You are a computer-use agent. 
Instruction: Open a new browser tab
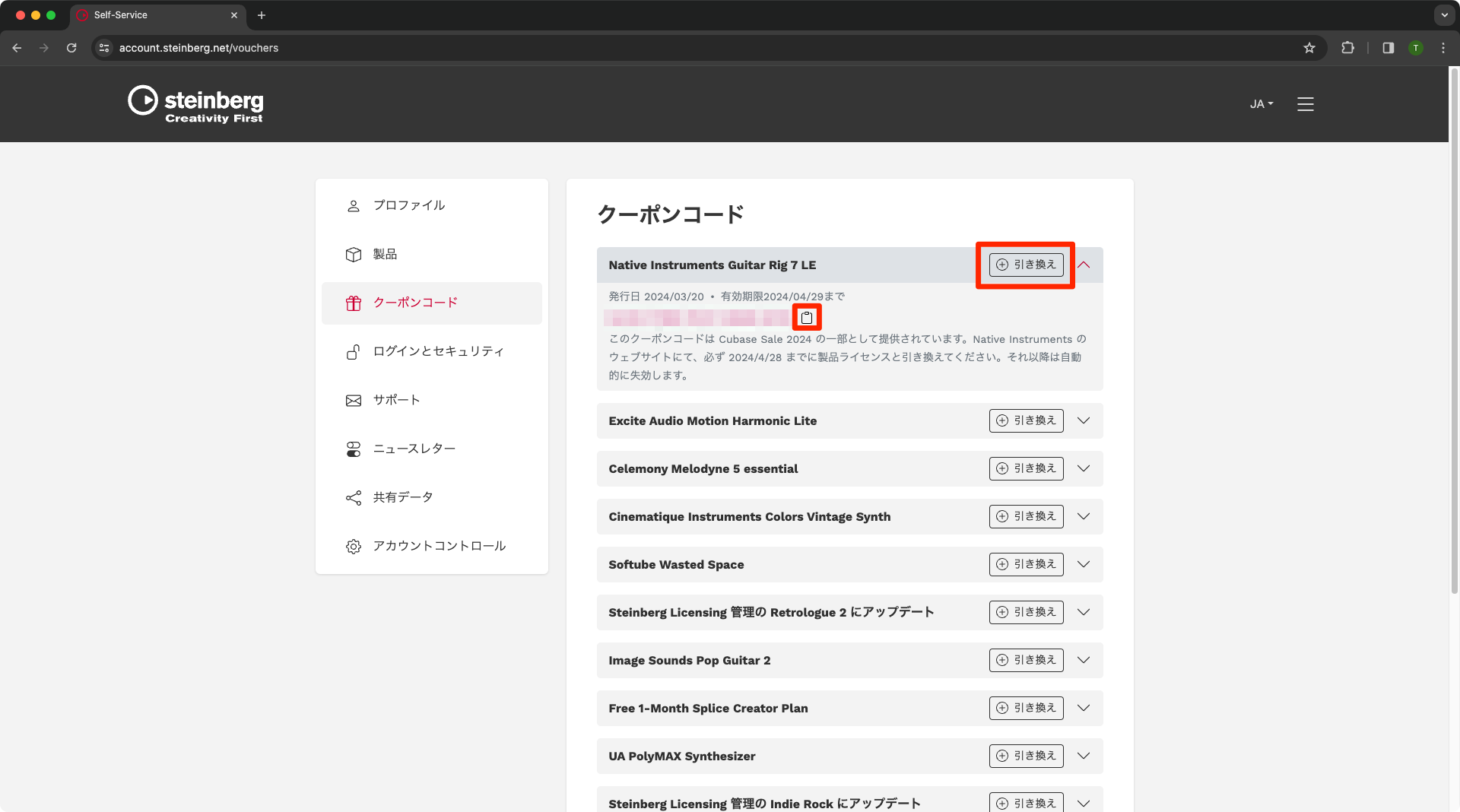pos(262,15)
